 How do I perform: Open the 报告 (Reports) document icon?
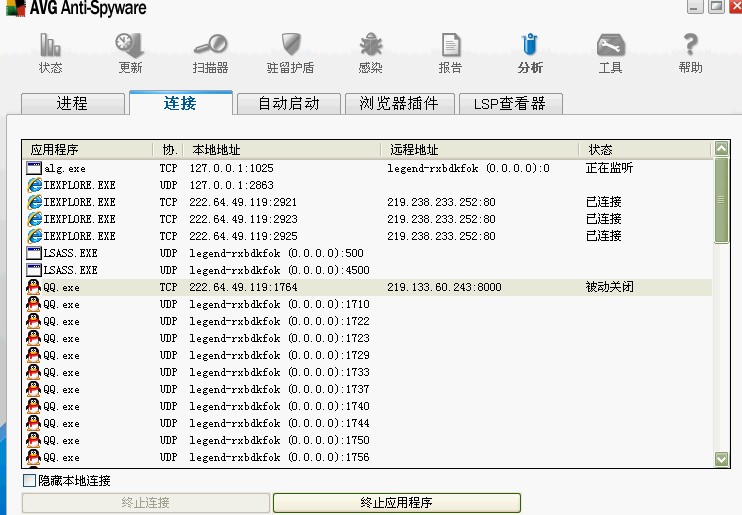pos(450,45)
